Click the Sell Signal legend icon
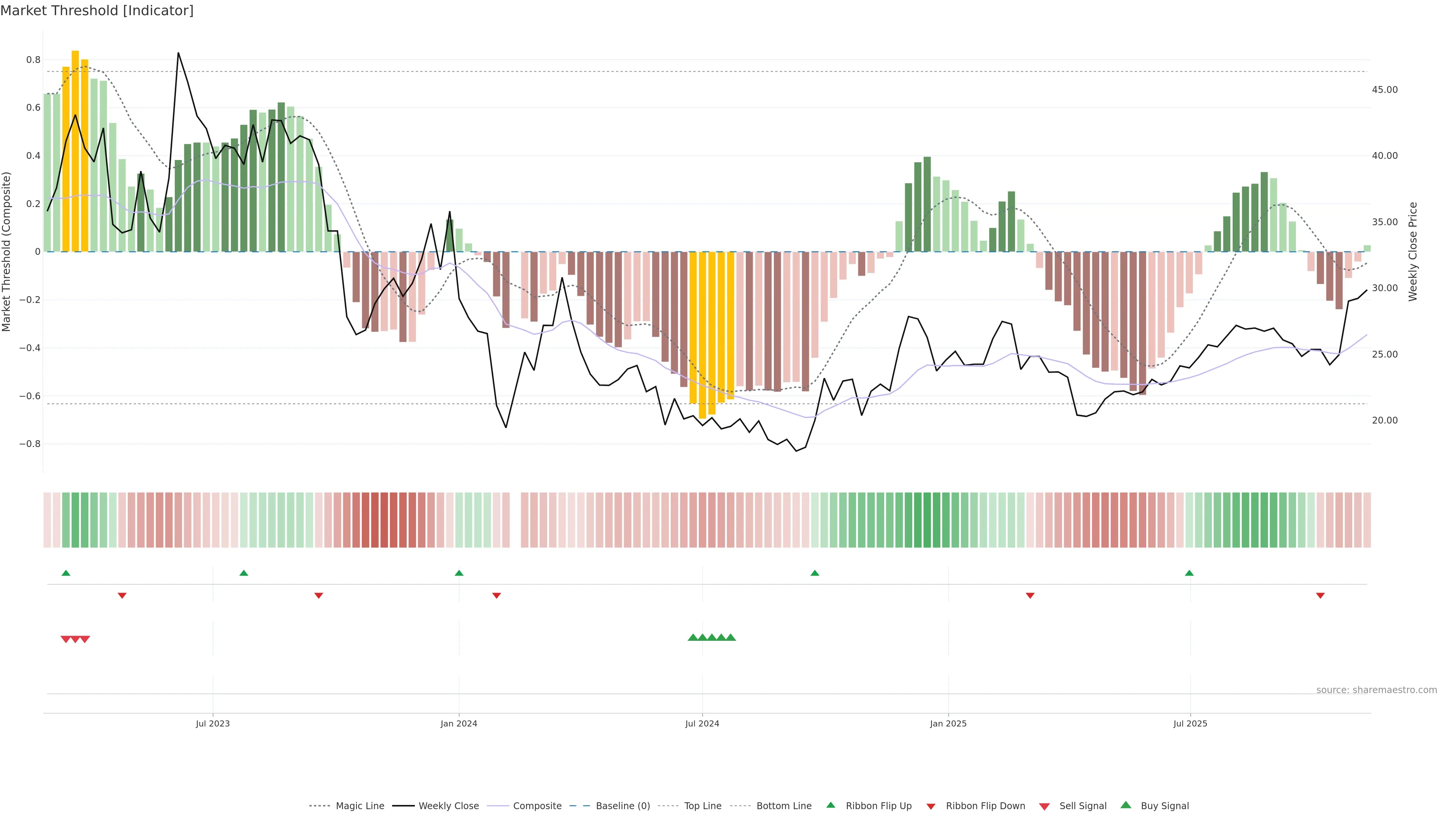The height and width of the screenshot is (819, 1456). [1044, 806]
